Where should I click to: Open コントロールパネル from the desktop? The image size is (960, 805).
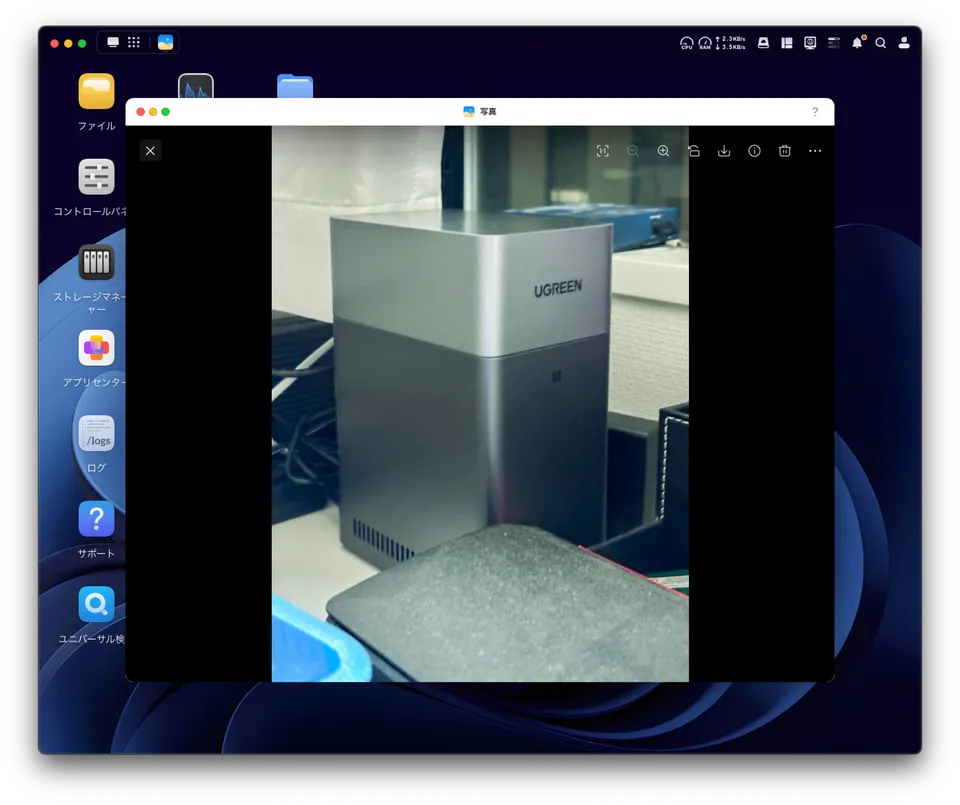95,177
